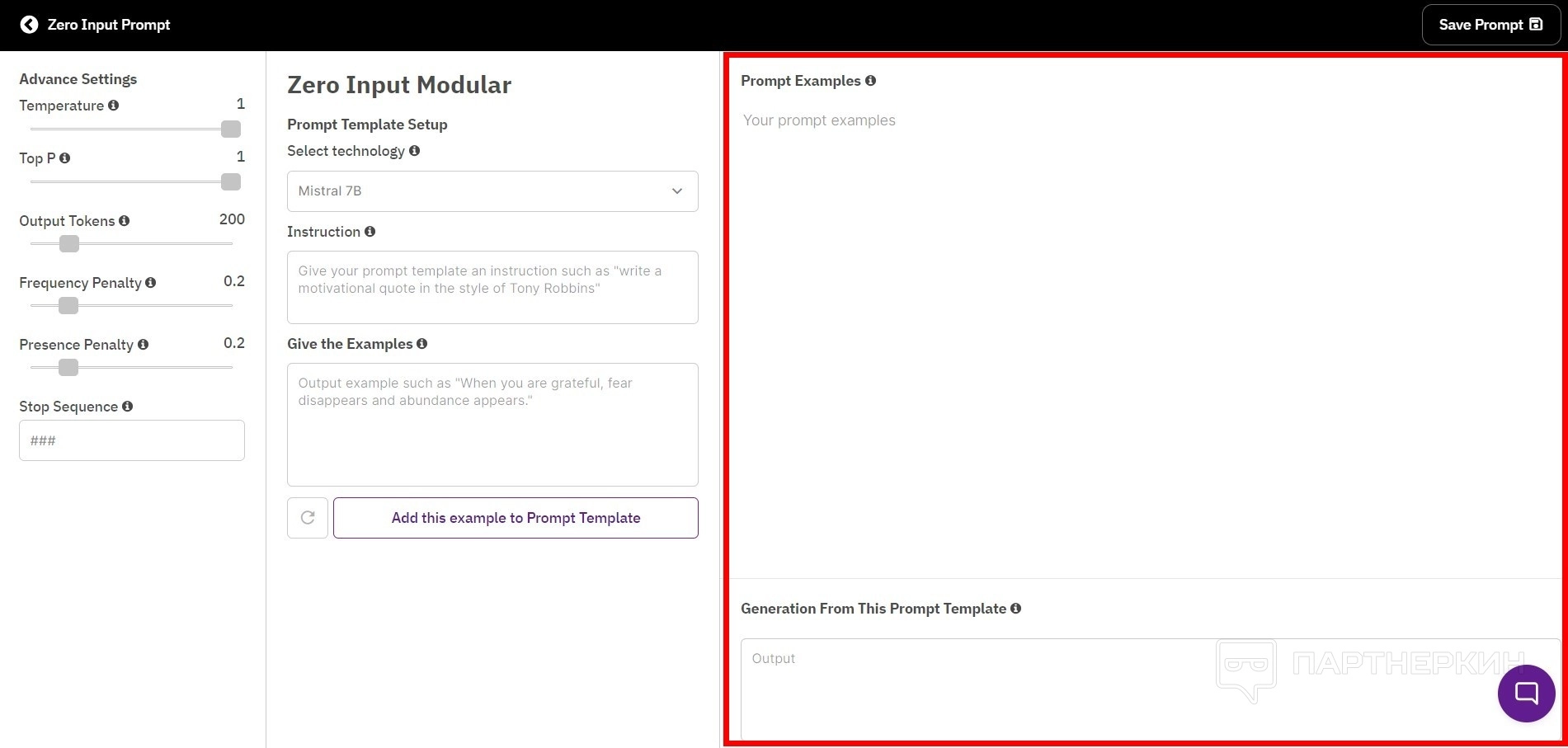Click the Stop Sequence info icon

[128, 407]
